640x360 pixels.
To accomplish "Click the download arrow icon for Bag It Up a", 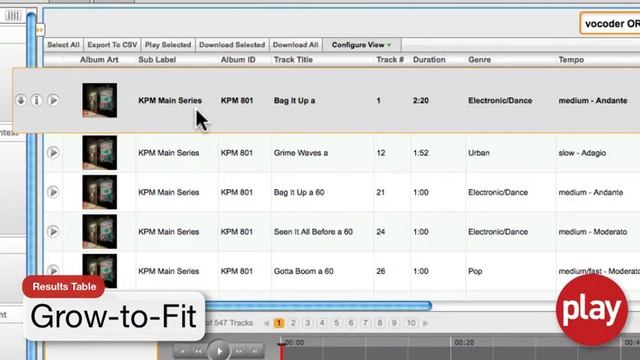I will [x=21, y=100].
